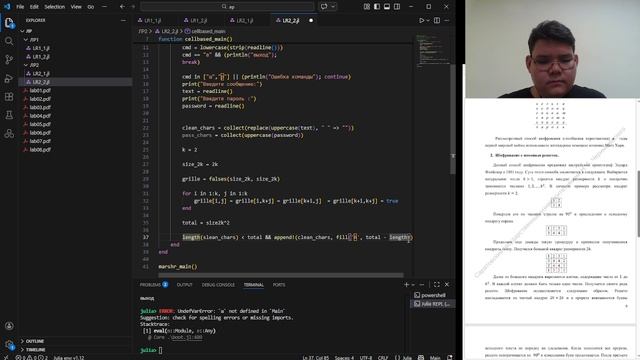
Task: Split the editor to the right
Action: (x=437, y=20)
